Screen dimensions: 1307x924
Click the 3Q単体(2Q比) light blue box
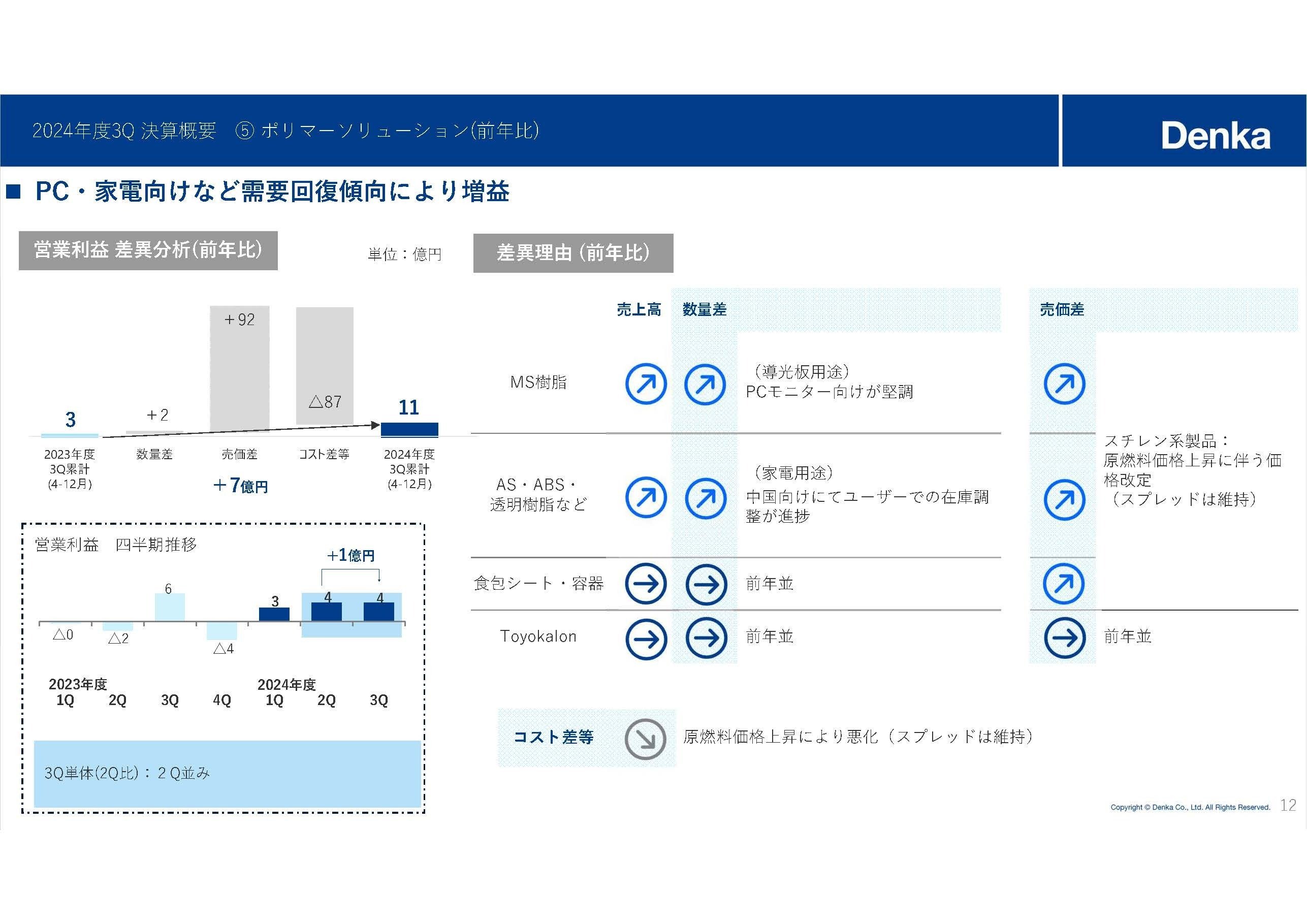(227, 773)
